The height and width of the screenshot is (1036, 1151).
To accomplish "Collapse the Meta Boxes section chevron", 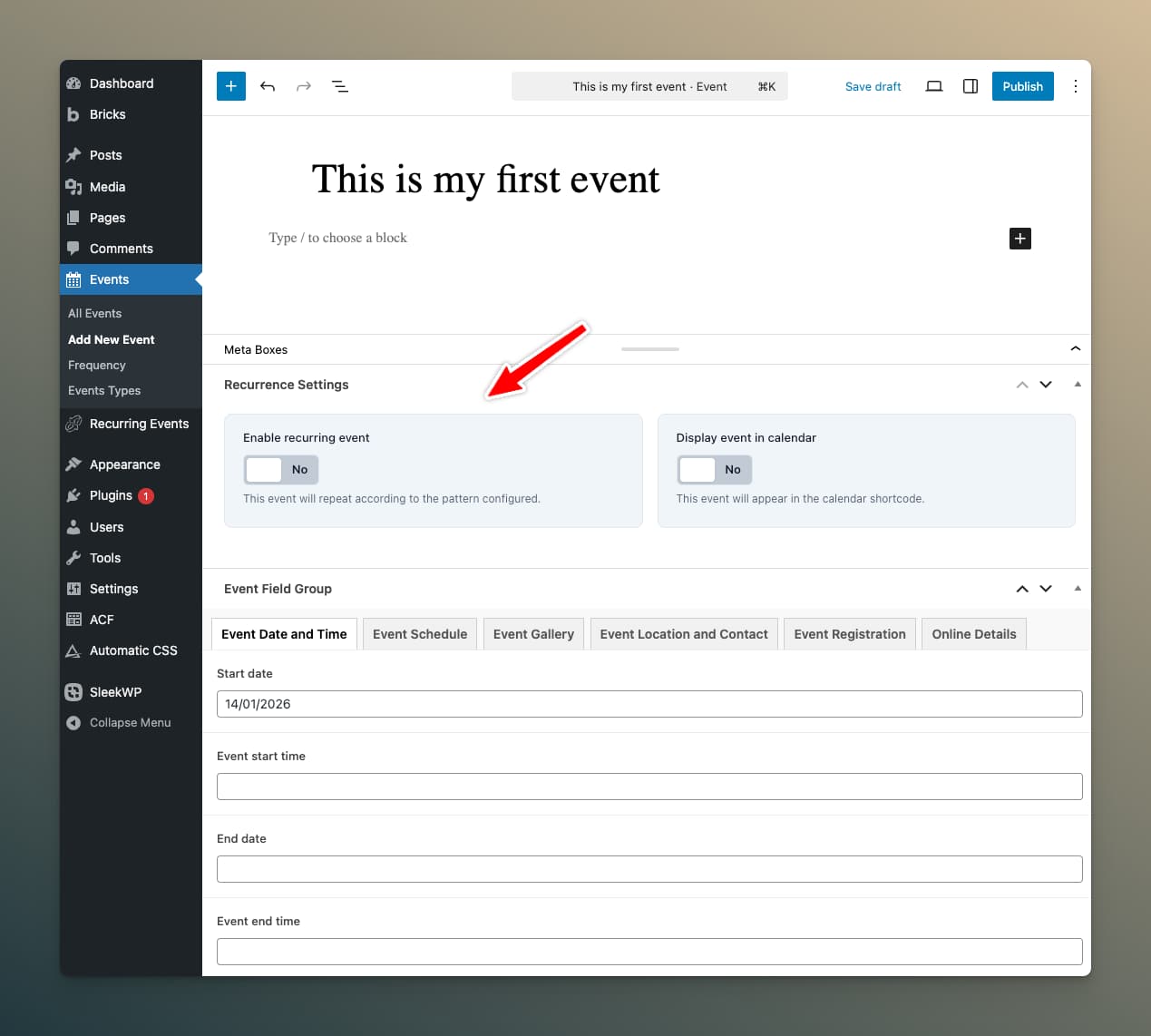I will tap(1075, 349).
